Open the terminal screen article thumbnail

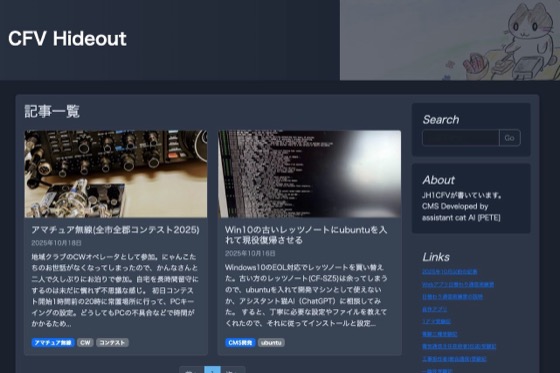(x=309, y=174)
